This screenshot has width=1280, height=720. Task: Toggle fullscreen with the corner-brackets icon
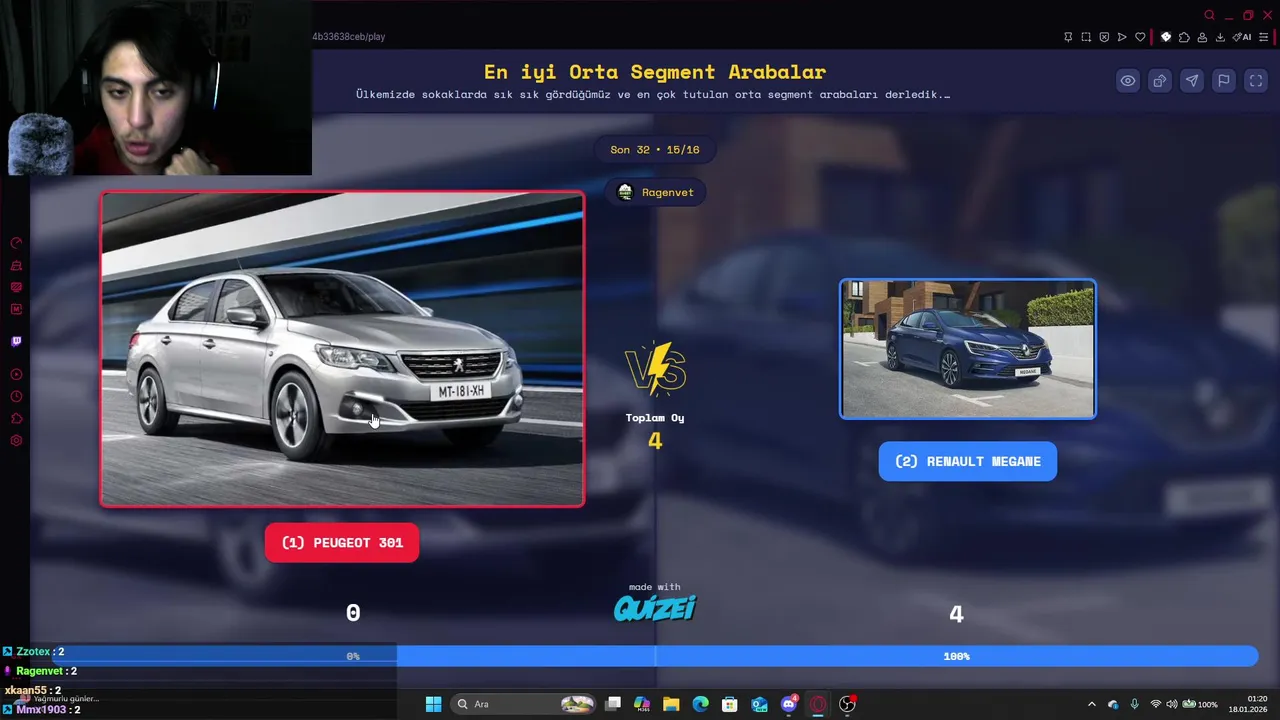point(1256,81)
